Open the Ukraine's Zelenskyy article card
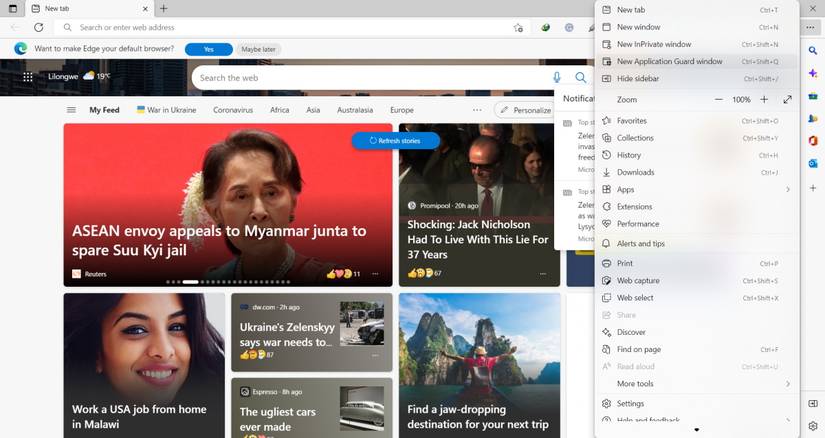Viewport: 825px width, 438px height. tap(312, 333)
